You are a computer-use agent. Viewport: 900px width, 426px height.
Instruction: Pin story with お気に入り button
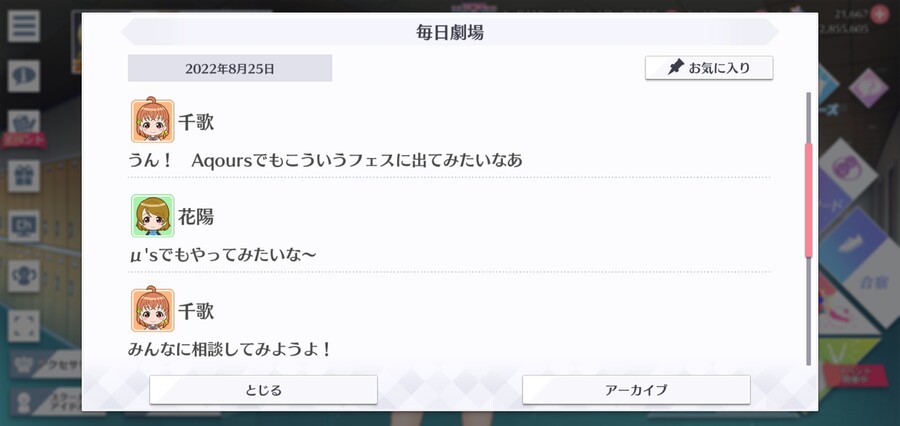coord(709,68)
